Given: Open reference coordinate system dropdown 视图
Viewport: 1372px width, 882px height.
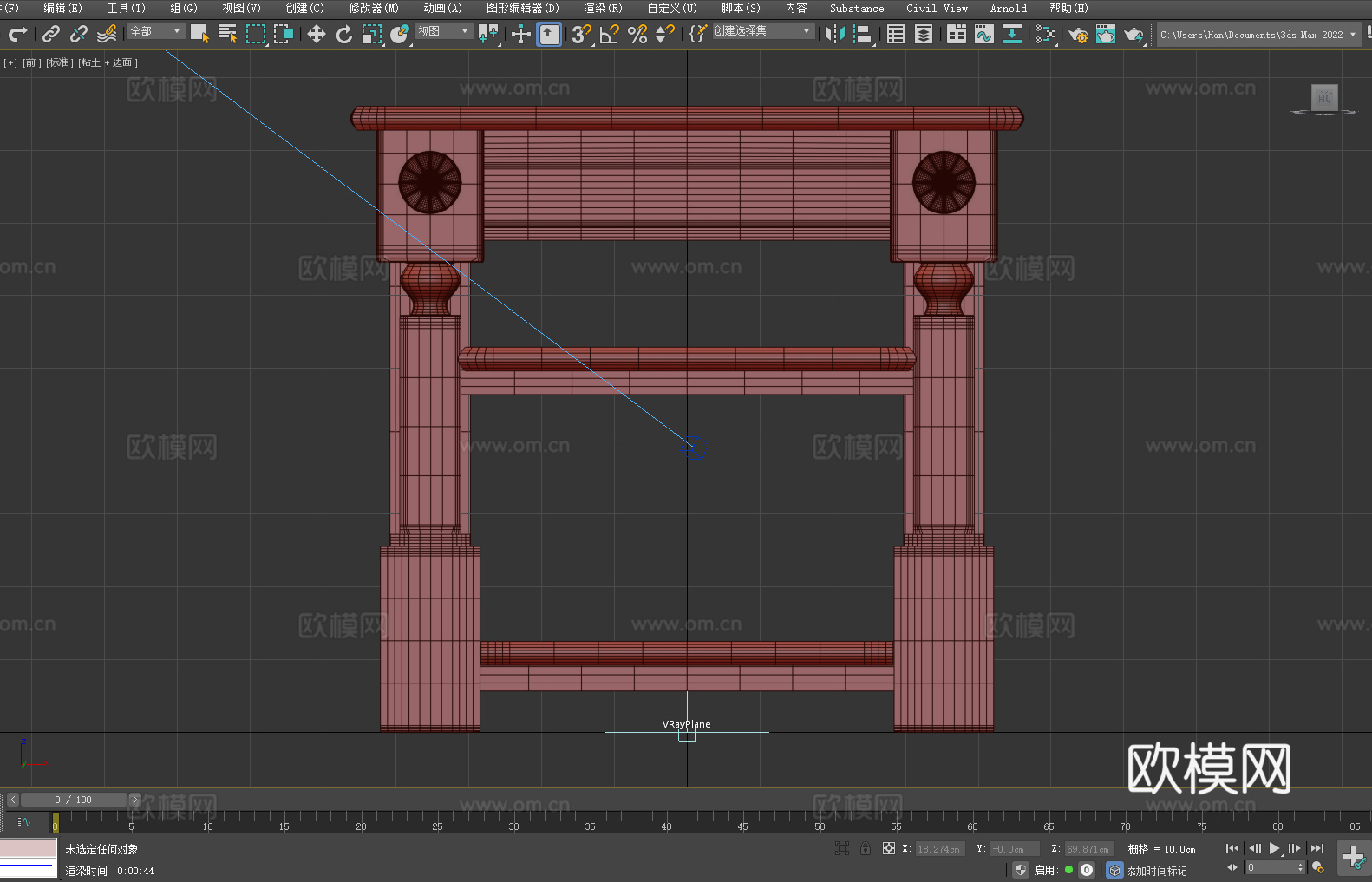Looking at the screenshot, I should (443, 31).
